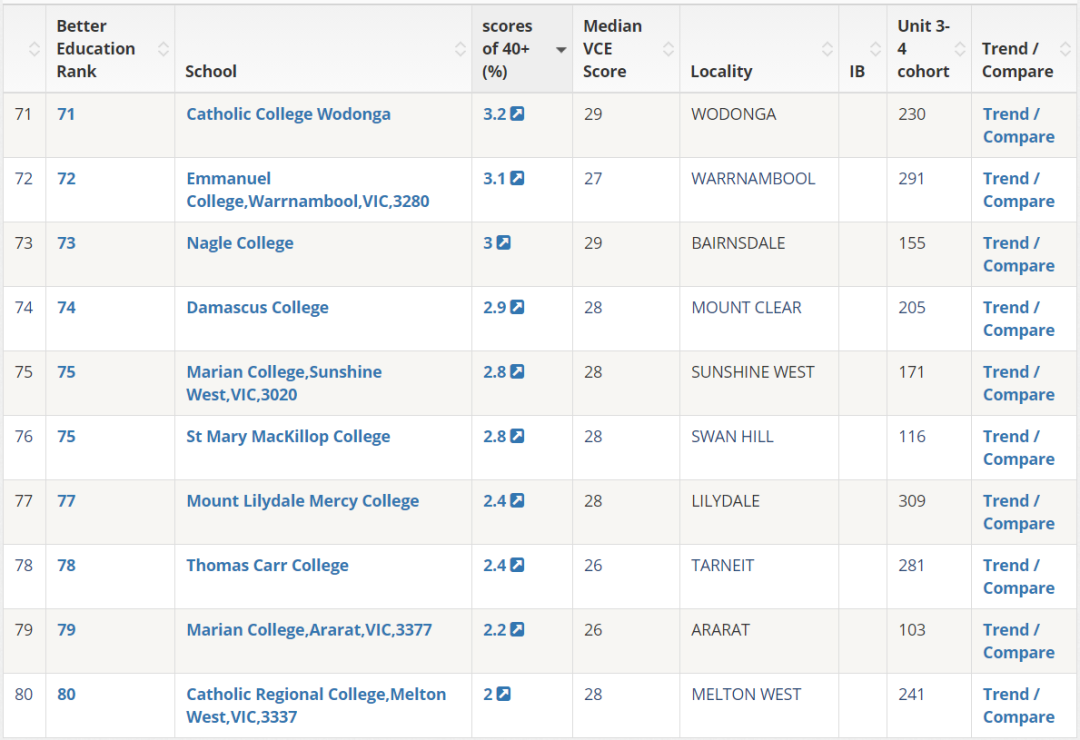This screenshot has width=1080, height=740.
Task: Open Catholic College Wodonga school link
Action: coord(288,114)
